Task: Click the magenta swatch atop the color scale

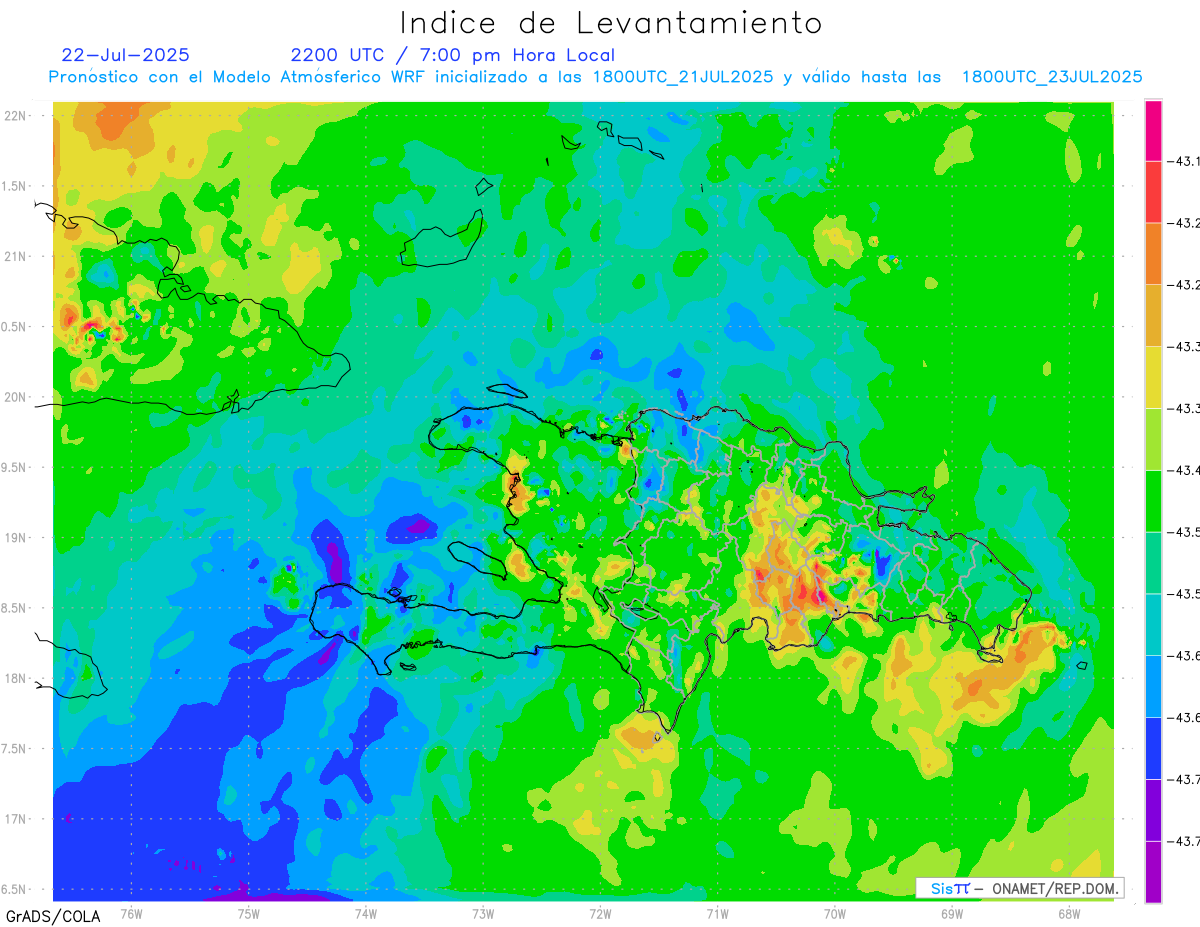Action: pos(1153,130)
